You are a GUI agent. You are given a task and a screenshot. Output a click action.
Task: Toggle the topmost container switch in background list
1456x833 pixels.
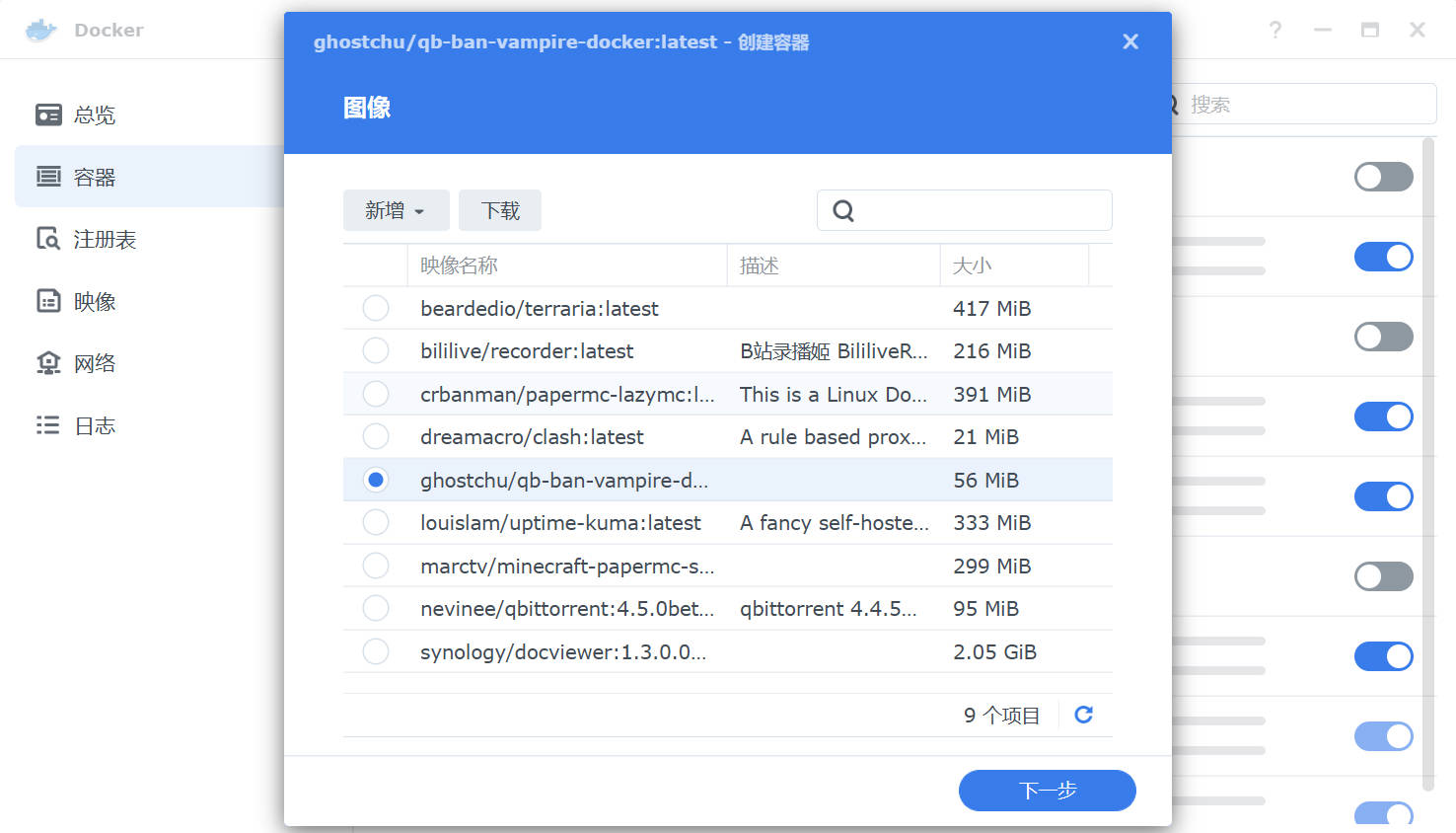[x=1384, y=177]
